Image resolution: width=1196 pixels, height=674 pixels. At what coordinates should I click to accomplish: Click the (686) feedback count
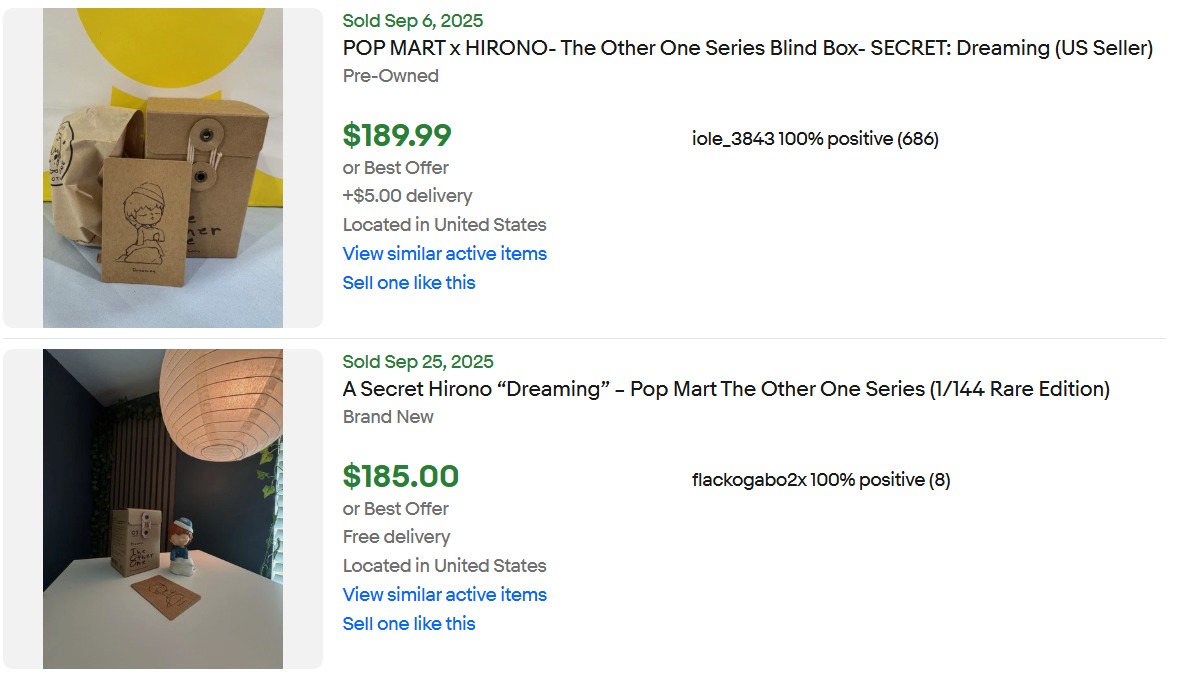pos(918,139)
